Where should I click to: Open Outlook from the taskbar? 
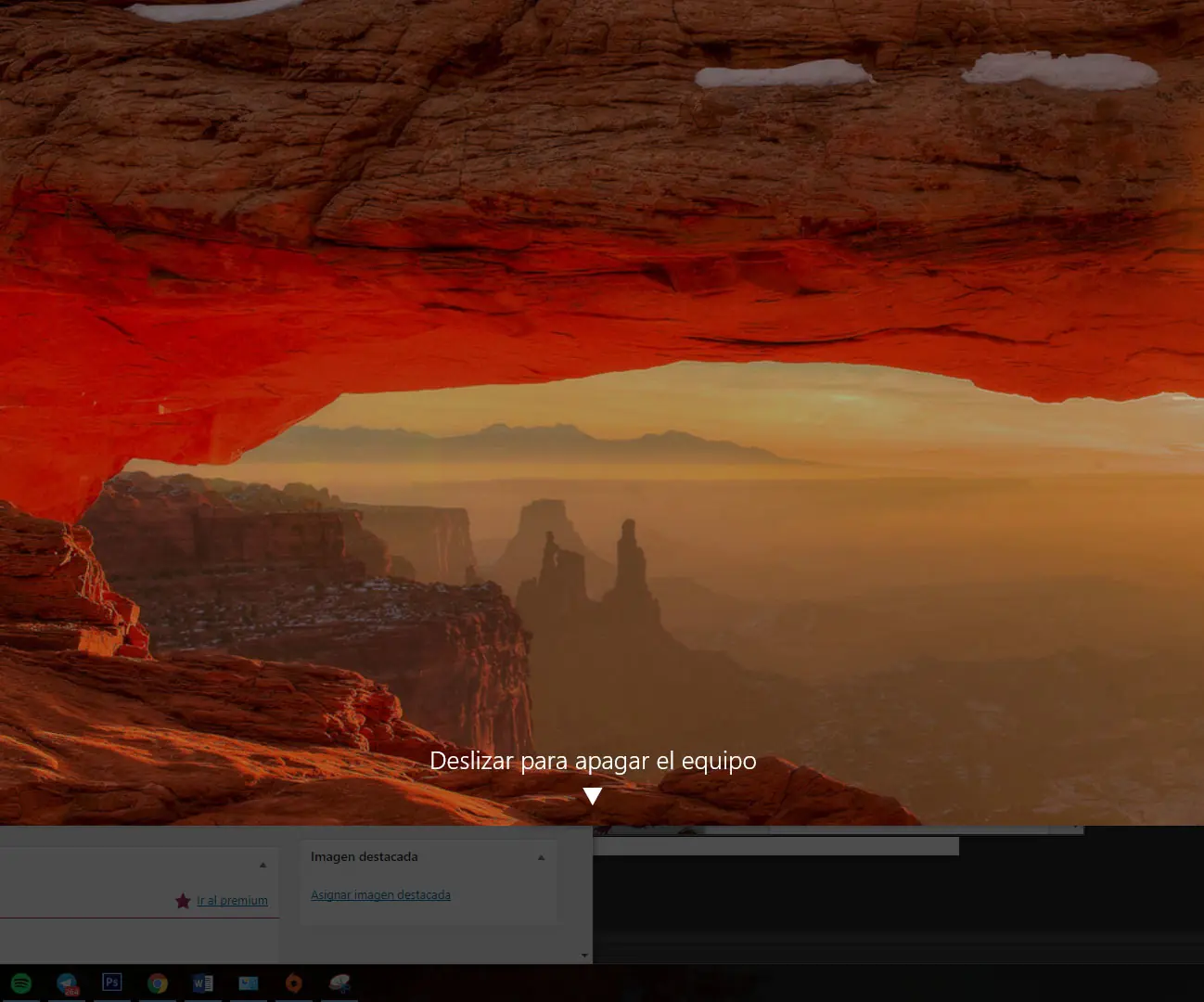249,983
